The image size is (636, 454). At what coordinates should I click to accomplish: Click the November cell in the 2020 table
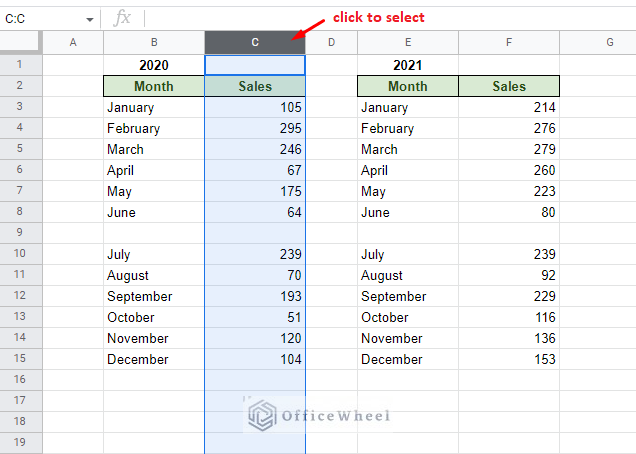click(x=154, y=338)
